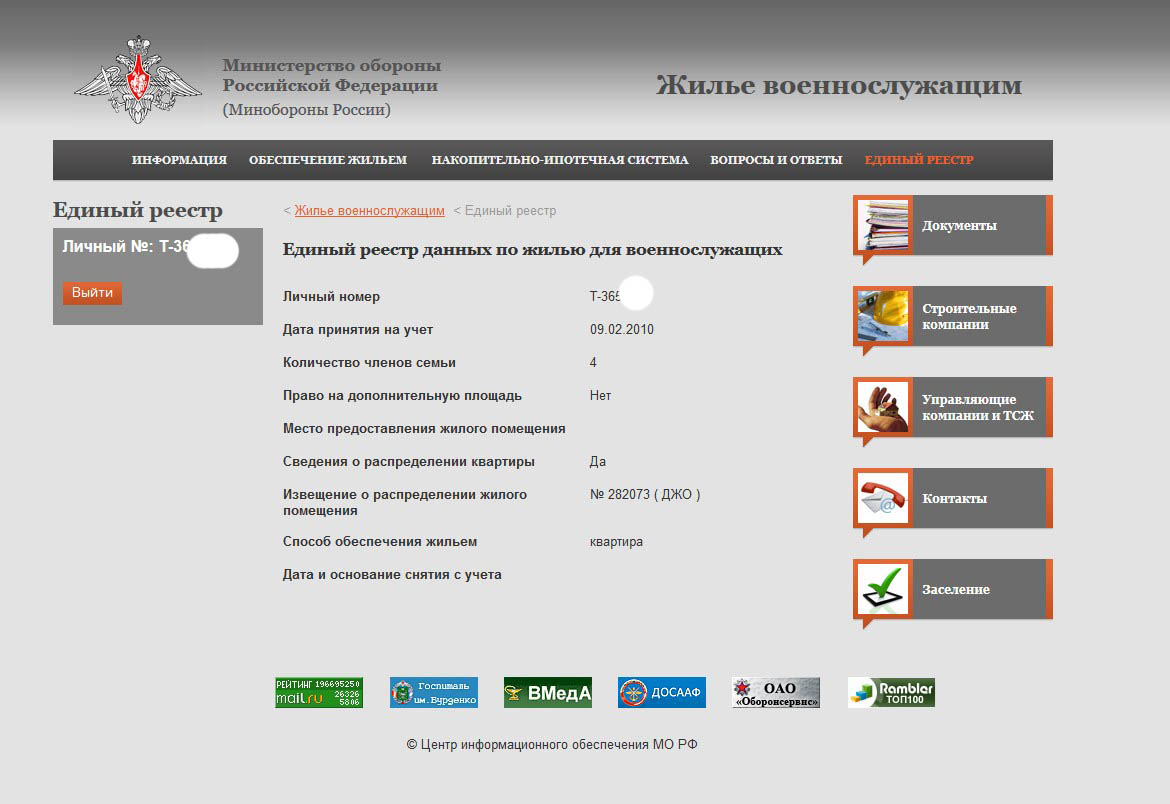Open НАКОПИТЕЛЬНО-ИПОТЕЧНАЯ СИСТЕМА menu item
The image size is (1170, 804).
pos(560,160)
